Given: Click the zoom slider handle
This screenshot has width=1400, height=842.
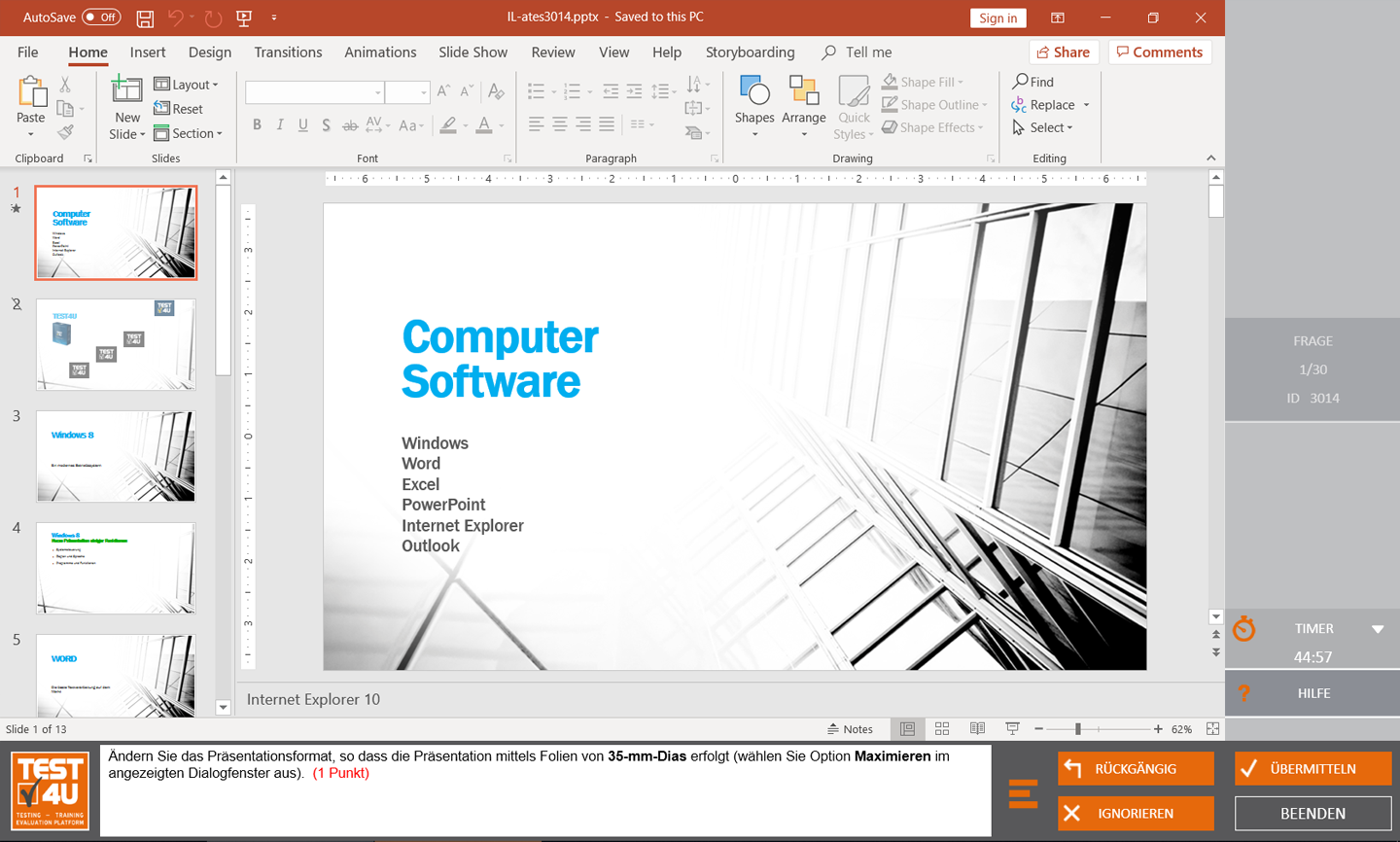Looking at the screenshot, I should 1078,729.
